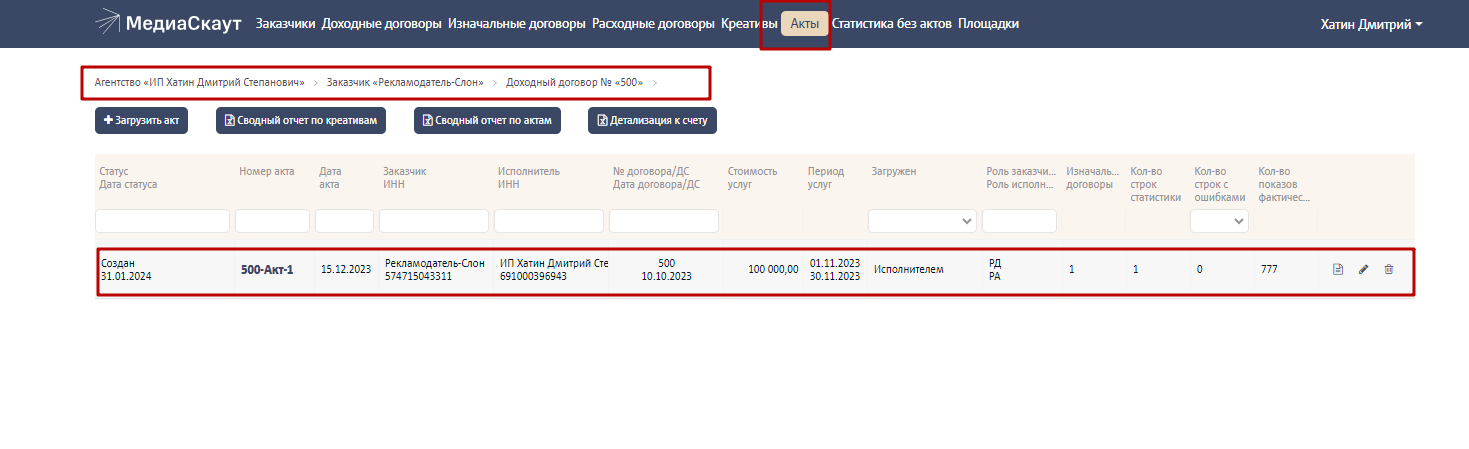Screen dimensions: 1469x449
Task: Expand the Хатин Дмитрий user menu
Action: 1372,24
